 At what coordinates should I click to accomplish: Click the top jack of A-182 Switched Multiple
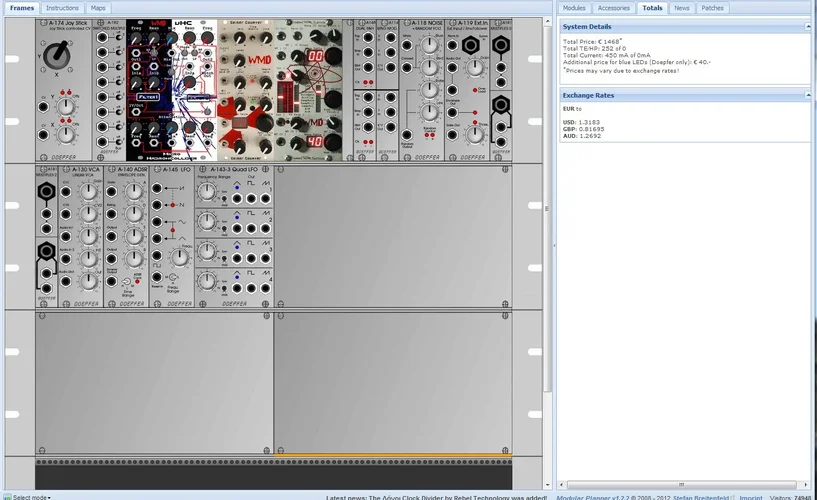pos(102,38)
